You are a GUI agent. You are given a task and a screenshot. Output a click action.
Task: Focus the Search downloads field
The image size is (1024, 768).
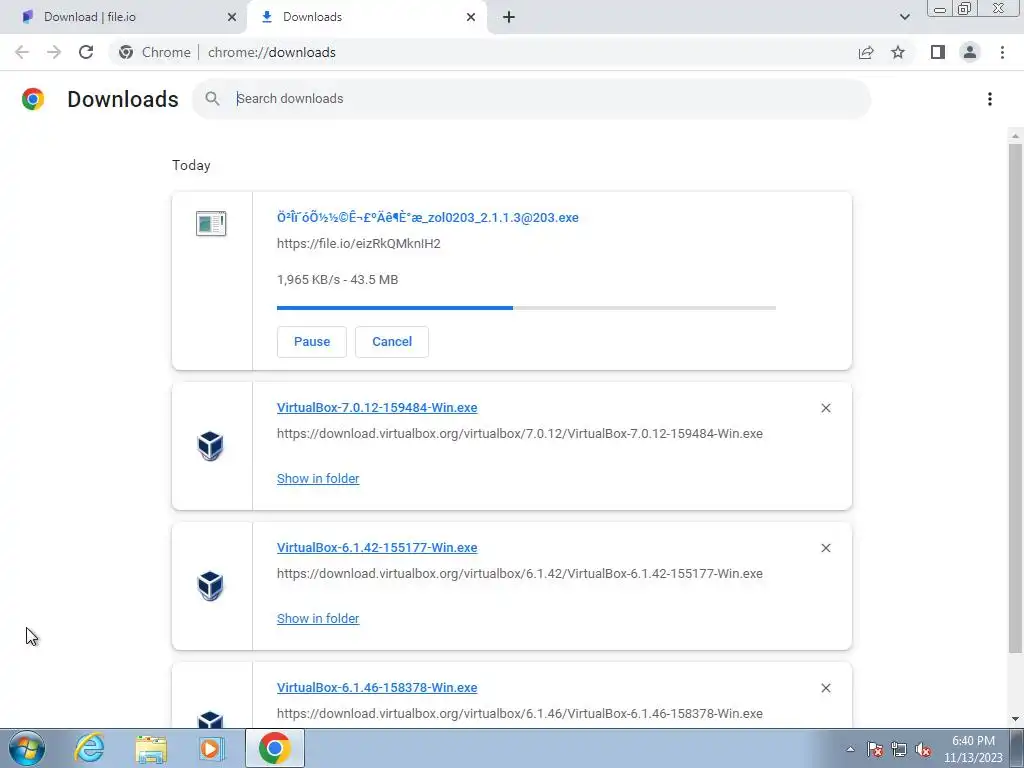pos(532,99)
